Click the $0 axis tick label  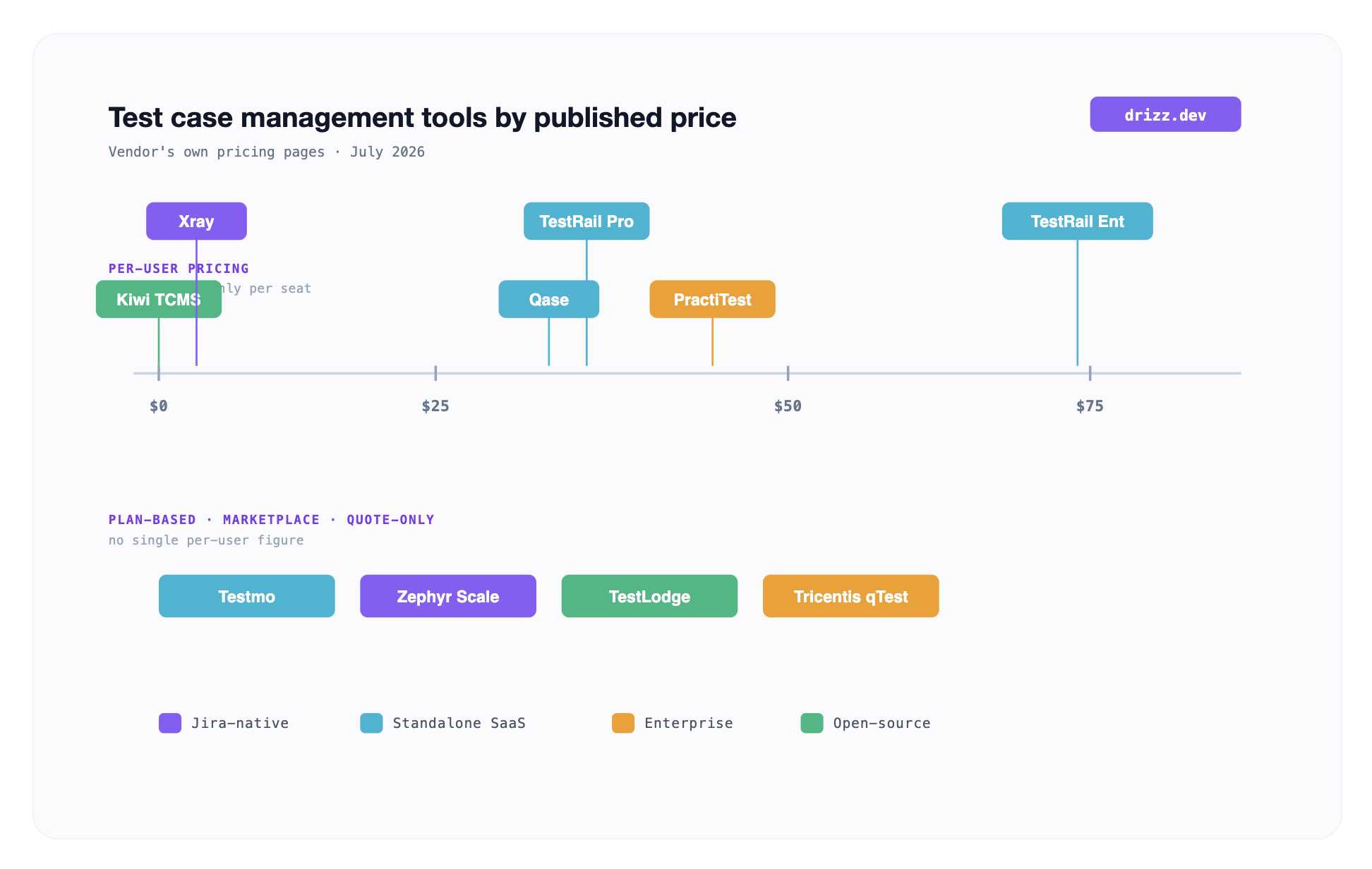[x=159, y=406]
